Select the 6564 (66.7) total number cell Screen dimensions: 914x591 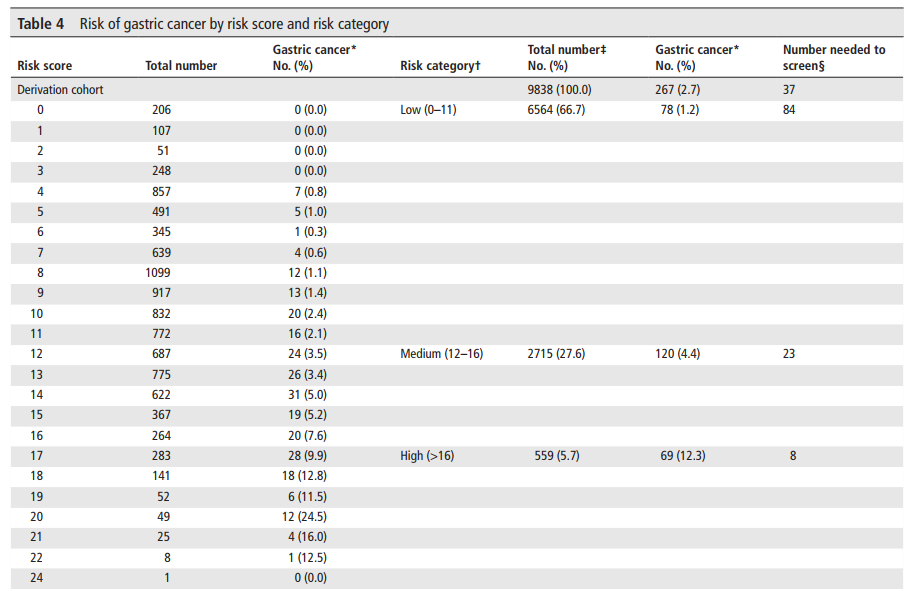[556, 110]
